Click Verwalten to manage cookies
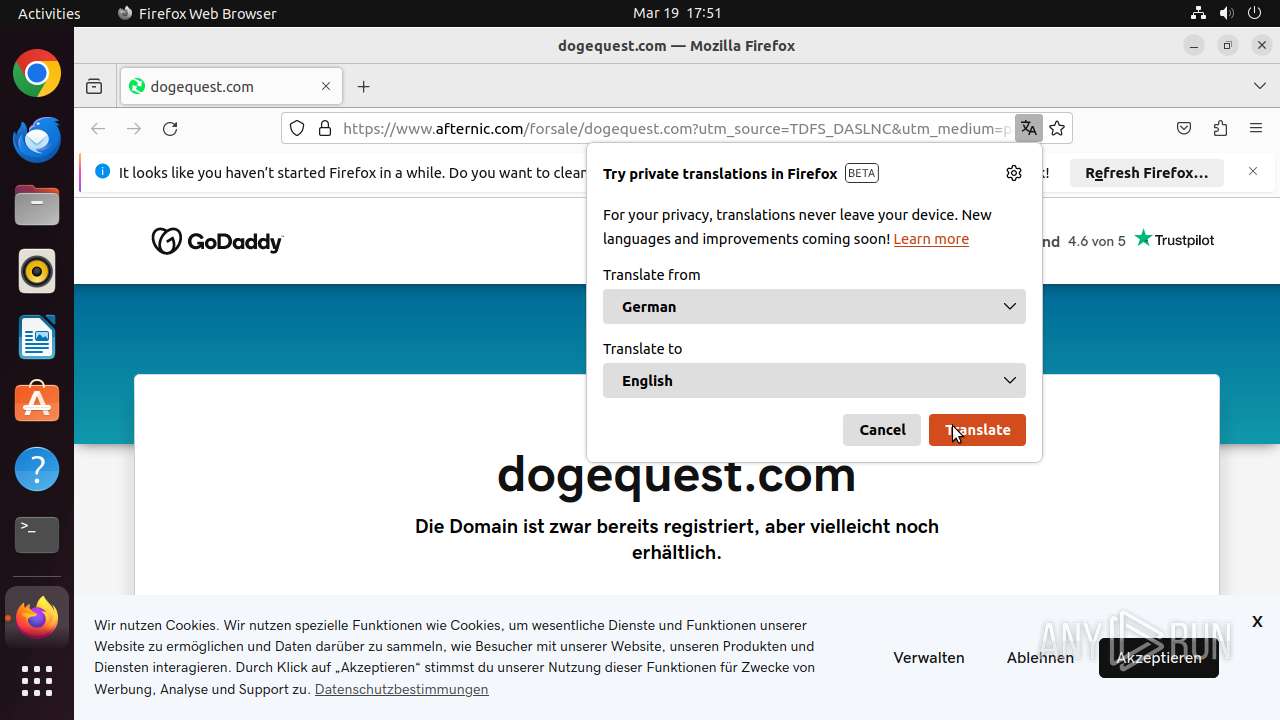 pyautogui.click(x=929, y=658)
